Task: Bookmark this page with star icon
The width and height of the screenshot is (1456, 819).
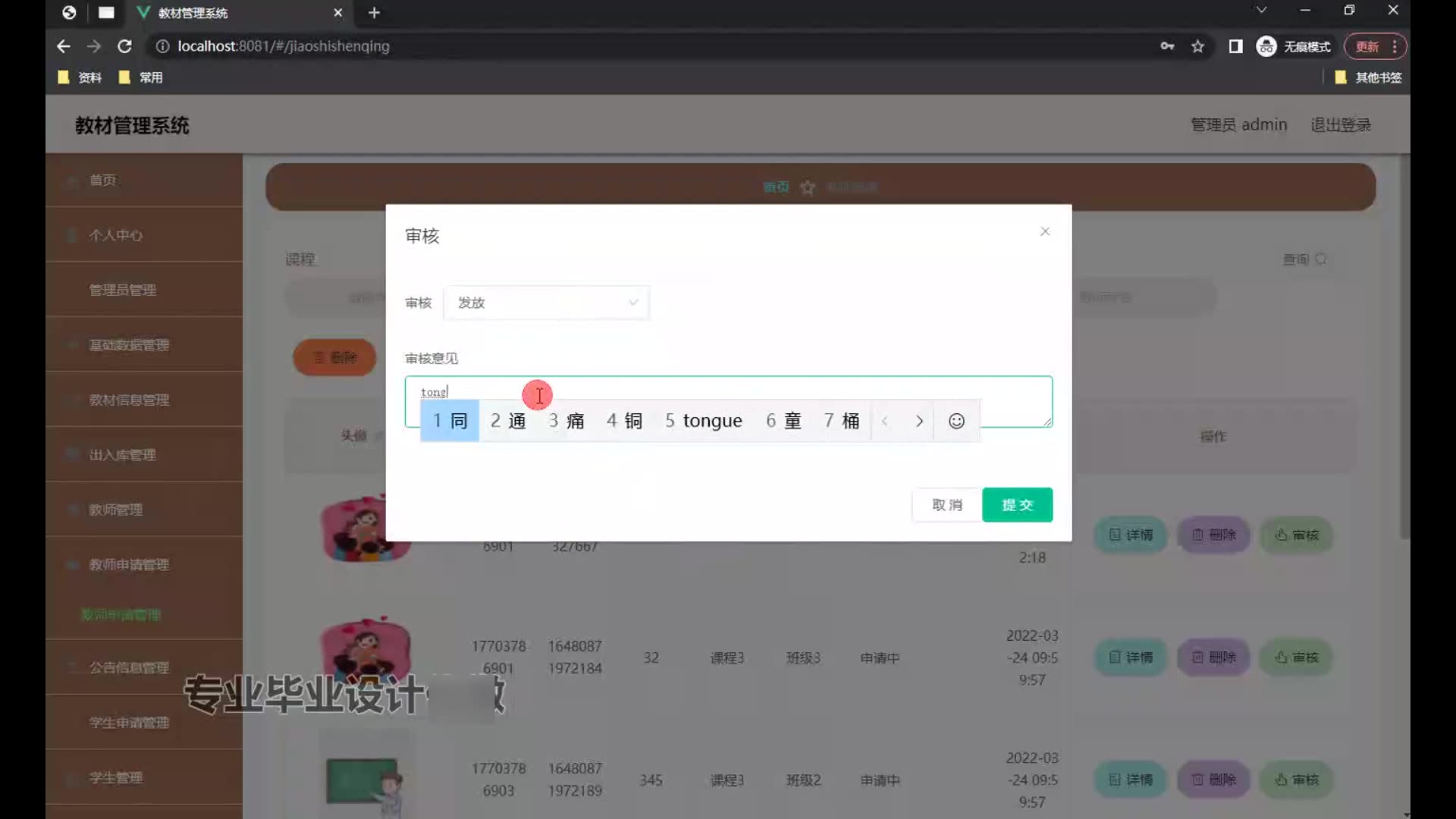Action: click(1197, 46)
